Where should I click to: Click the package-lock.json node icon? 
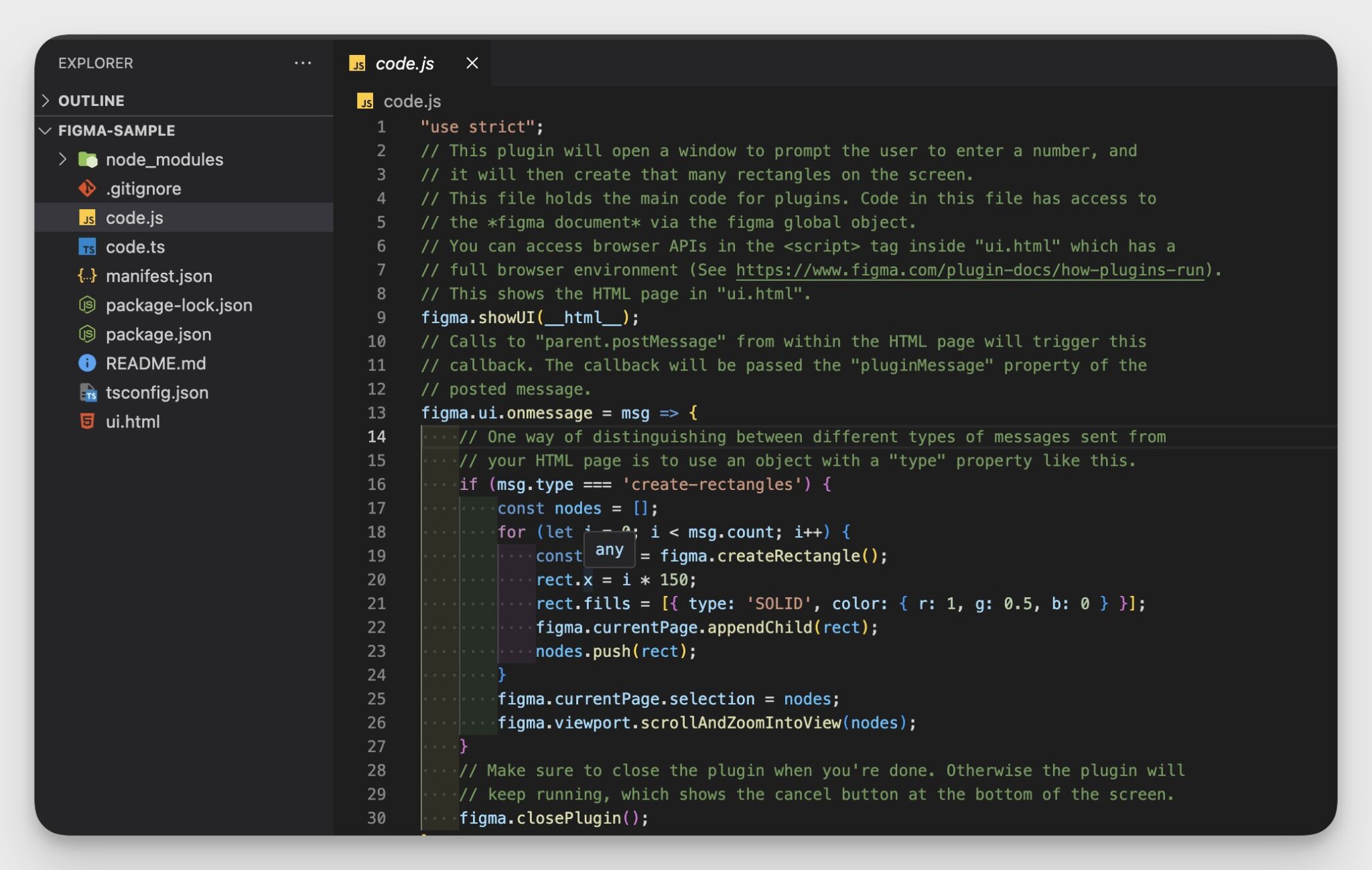[x=87, y=305]
